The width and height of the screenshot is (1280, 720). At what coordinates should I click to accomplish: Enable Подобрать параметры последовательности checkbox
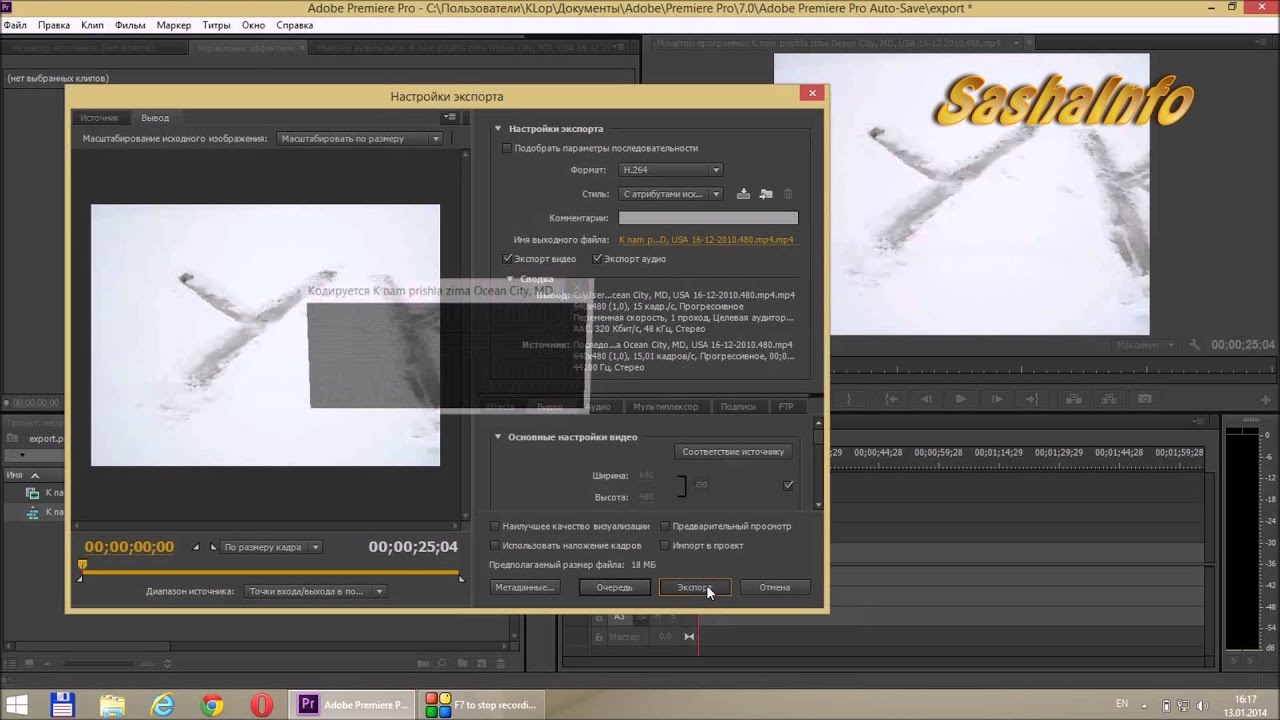pos(506,148)
